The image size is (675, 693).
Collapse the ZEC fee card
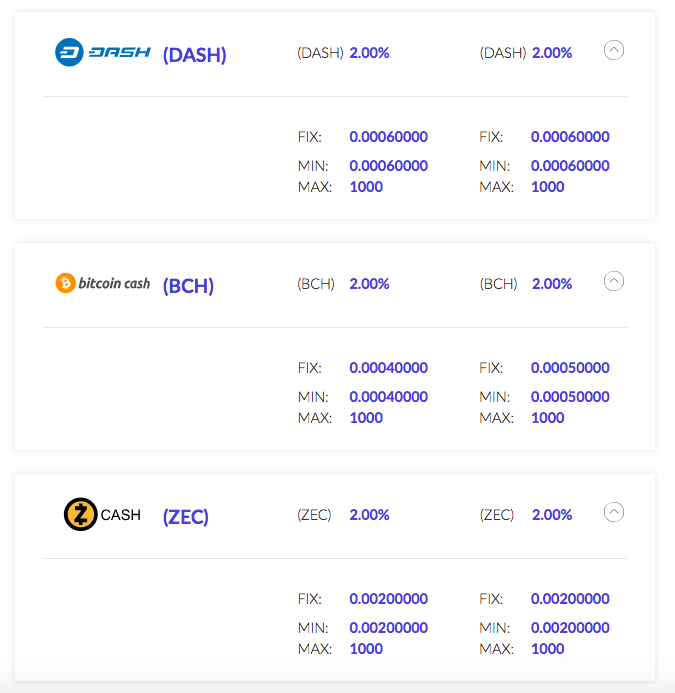click(x=615, y=512)
